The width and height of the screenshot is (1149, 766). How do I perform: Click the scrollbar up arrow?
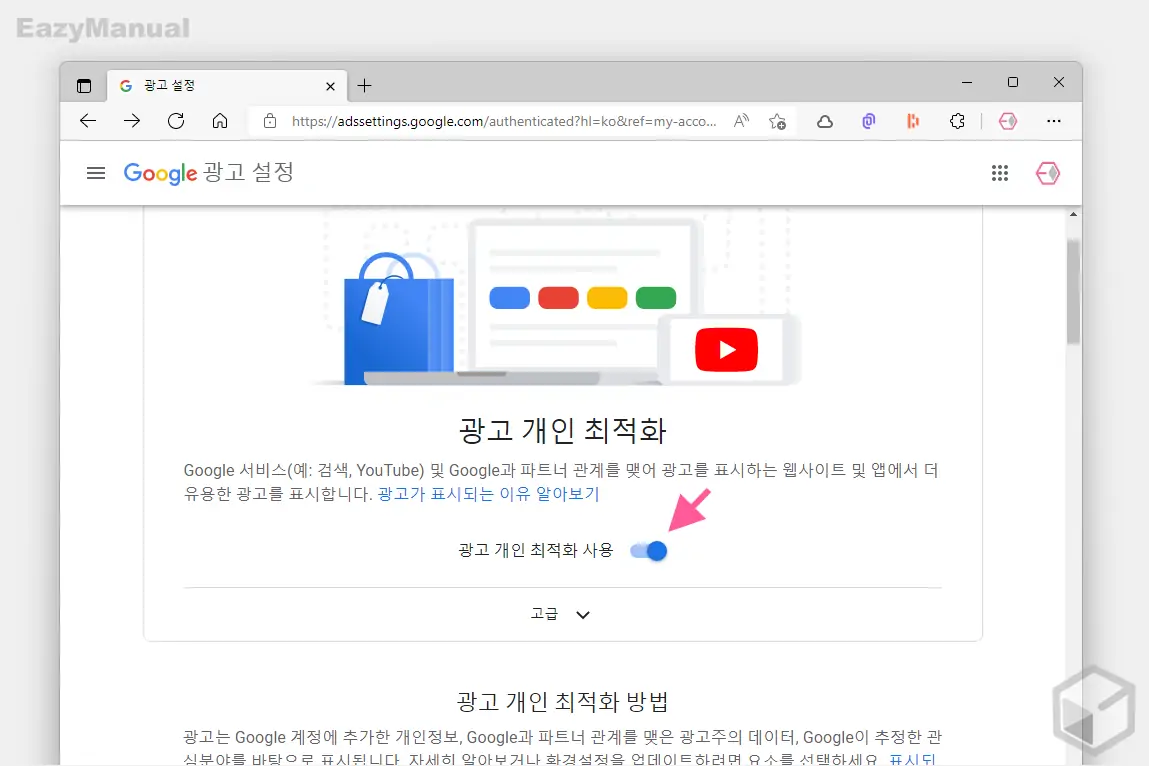click(x=1074, y=214)
